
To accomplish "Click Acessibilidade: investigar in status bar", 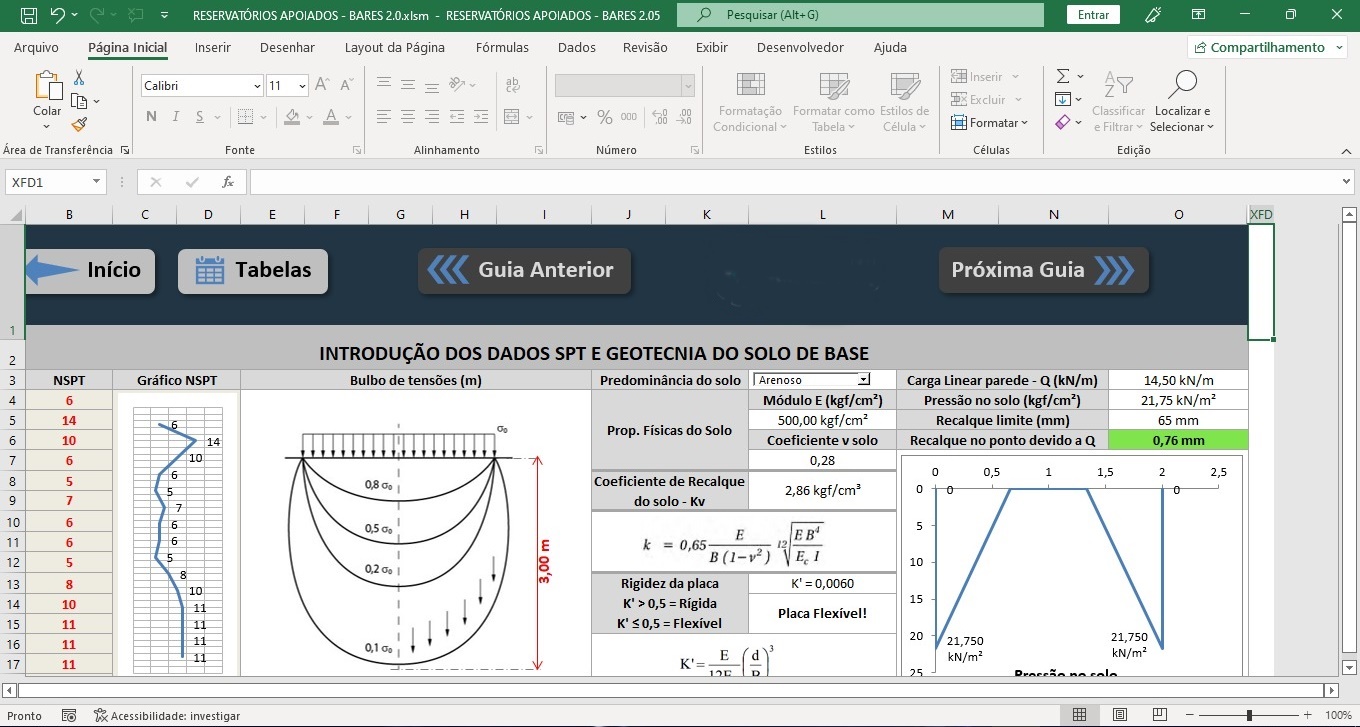I will tap(166, 716).
